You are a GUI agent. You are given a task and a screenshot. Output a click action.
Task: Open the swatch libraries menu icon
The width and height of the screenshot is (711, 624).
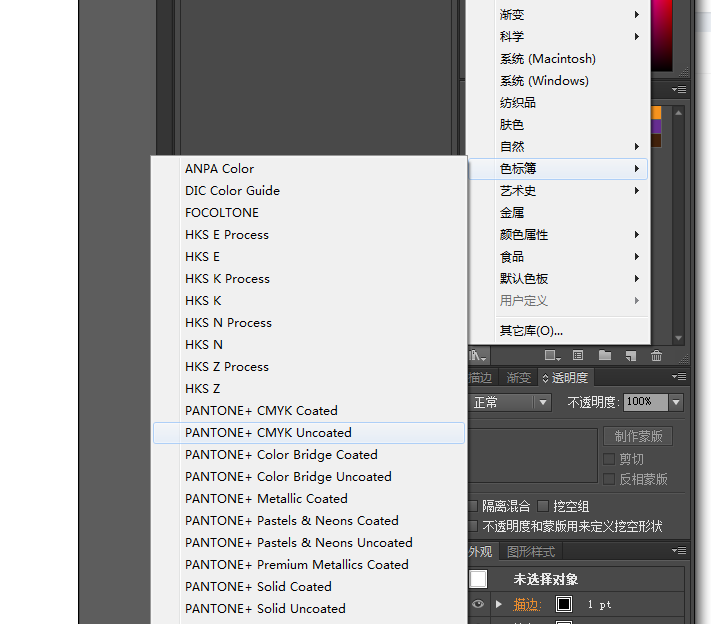477,356
